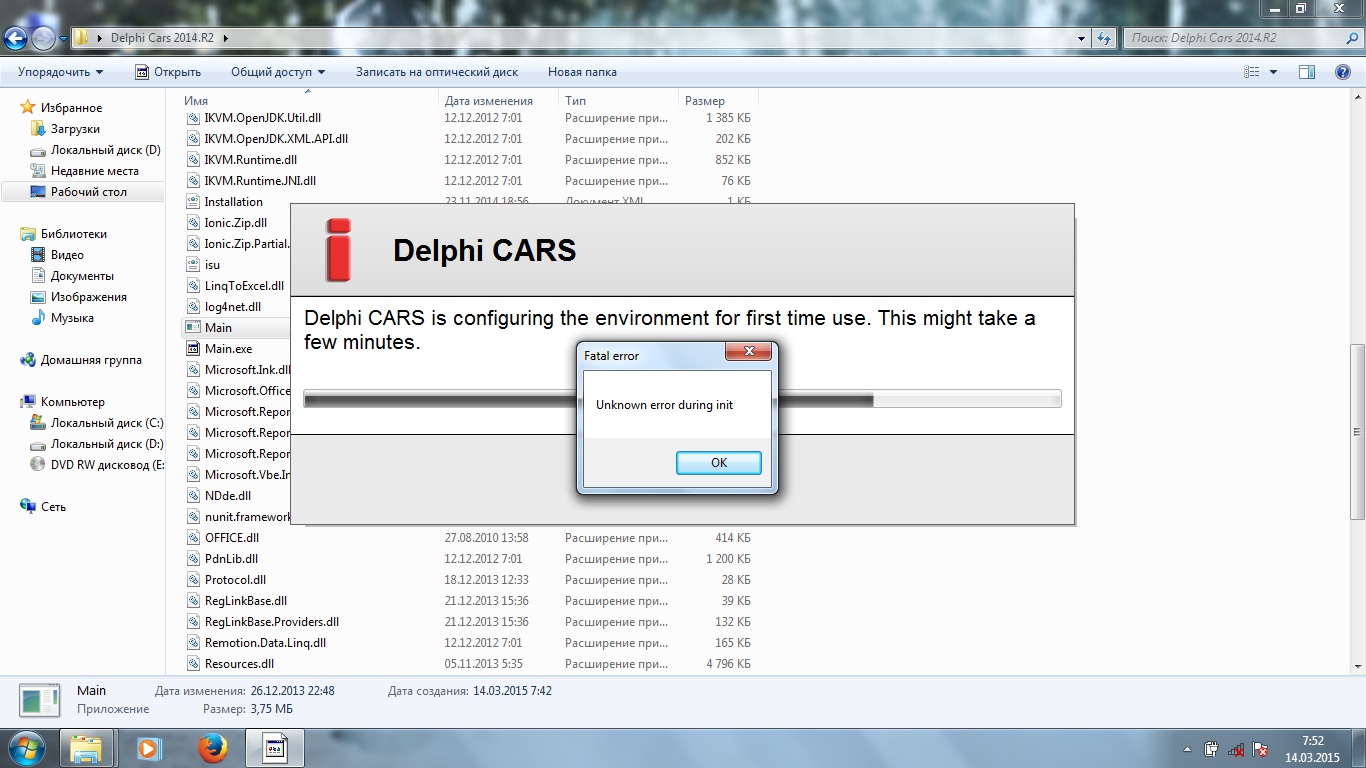Open Локальный диск (C:) under Компьютер
The width and height of the screenshot is (1366, 768).
pyautogui.click(x=107, y=423)
